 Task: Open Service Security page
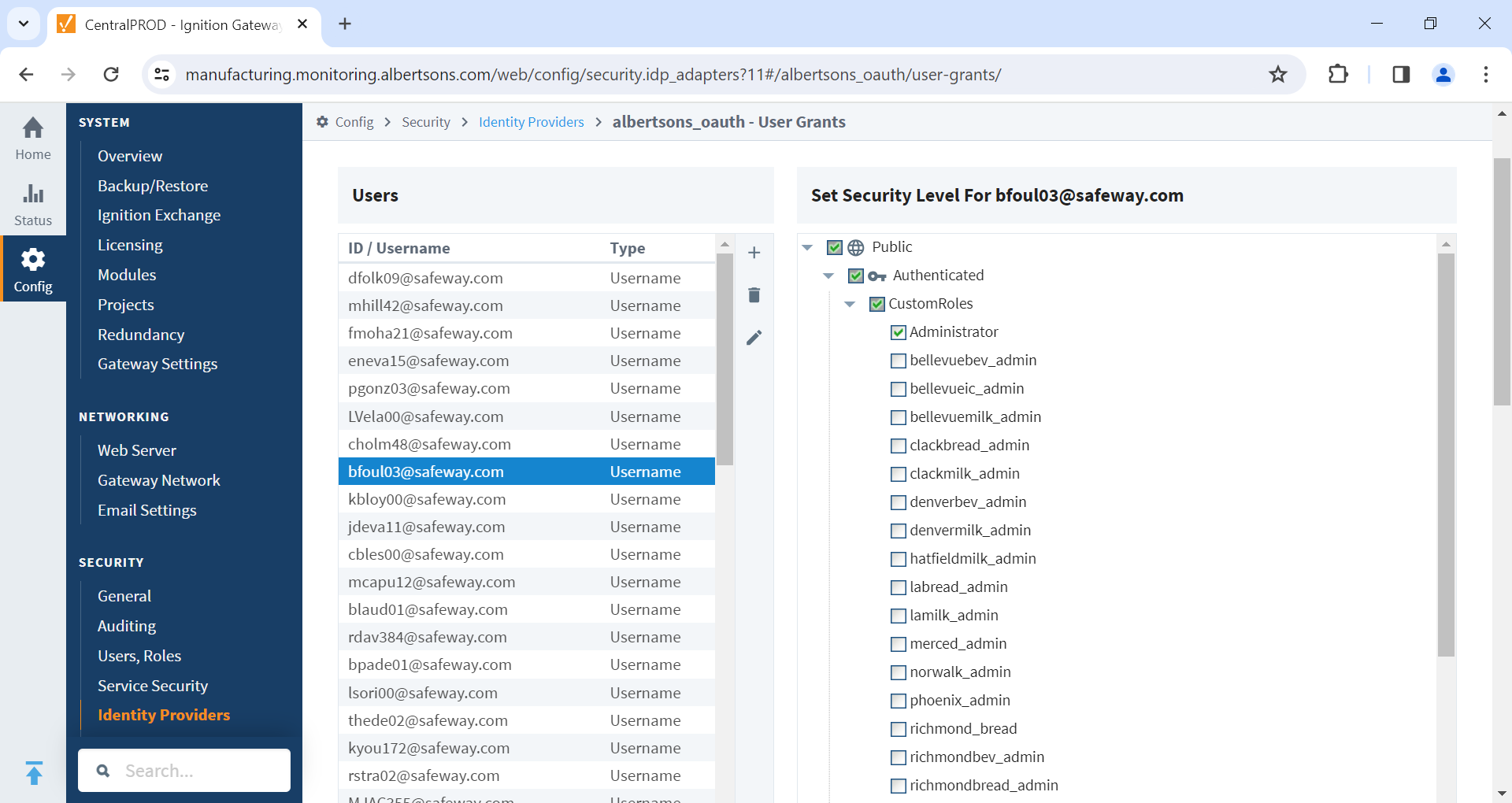point(153,686)
